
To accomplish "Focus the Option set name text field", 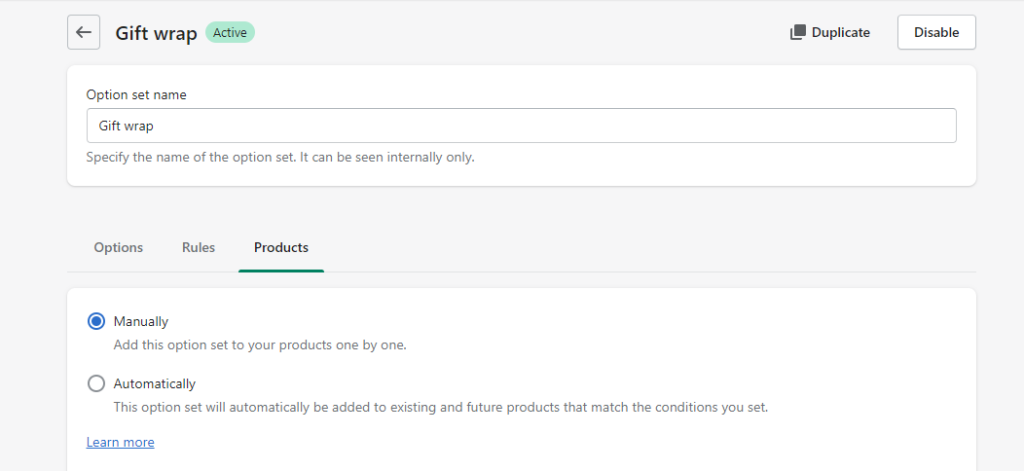I will pyautogui.click(x=521, y=125).
